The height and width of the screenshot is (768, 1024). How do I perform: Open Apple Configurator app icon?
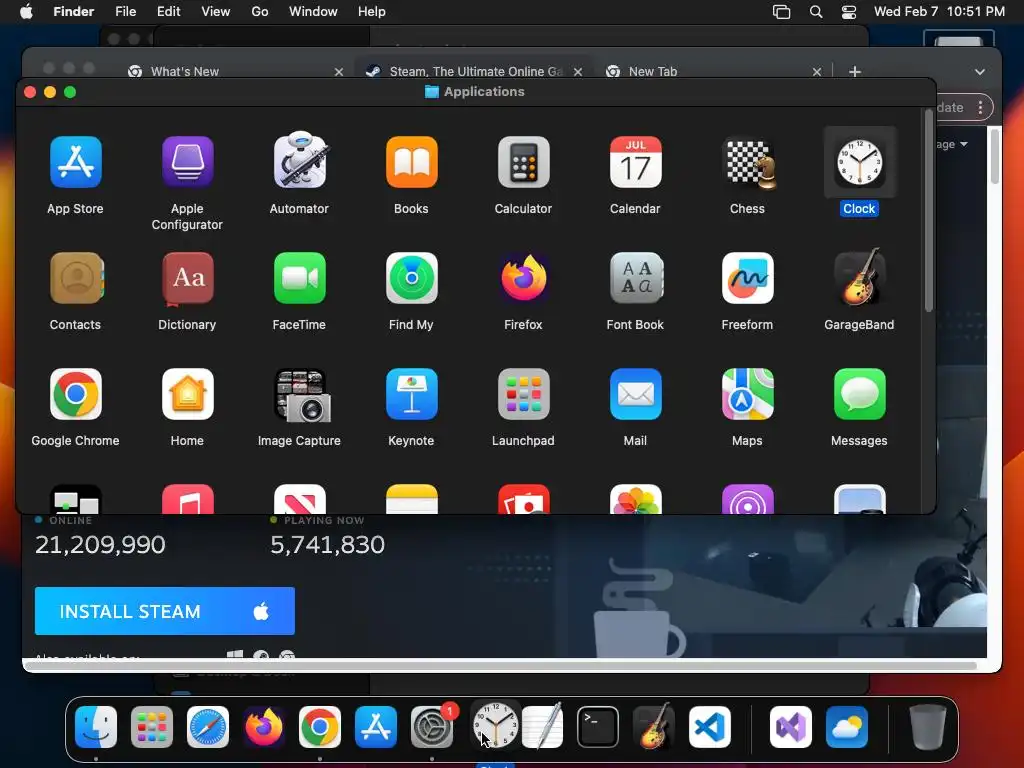point(187,162)
